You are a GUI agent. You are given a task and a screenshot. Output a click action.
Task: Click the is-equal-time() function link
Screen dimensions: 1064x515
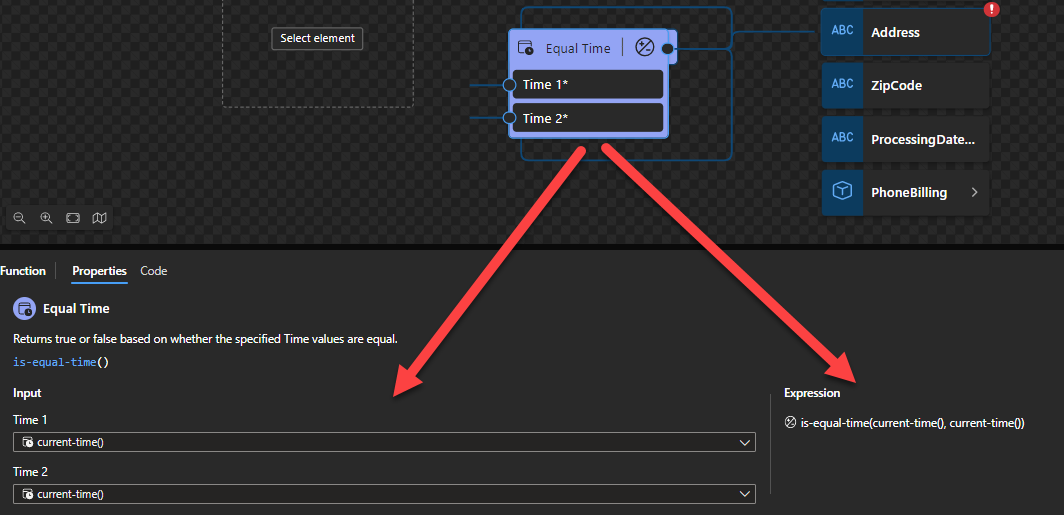point(61,362)
